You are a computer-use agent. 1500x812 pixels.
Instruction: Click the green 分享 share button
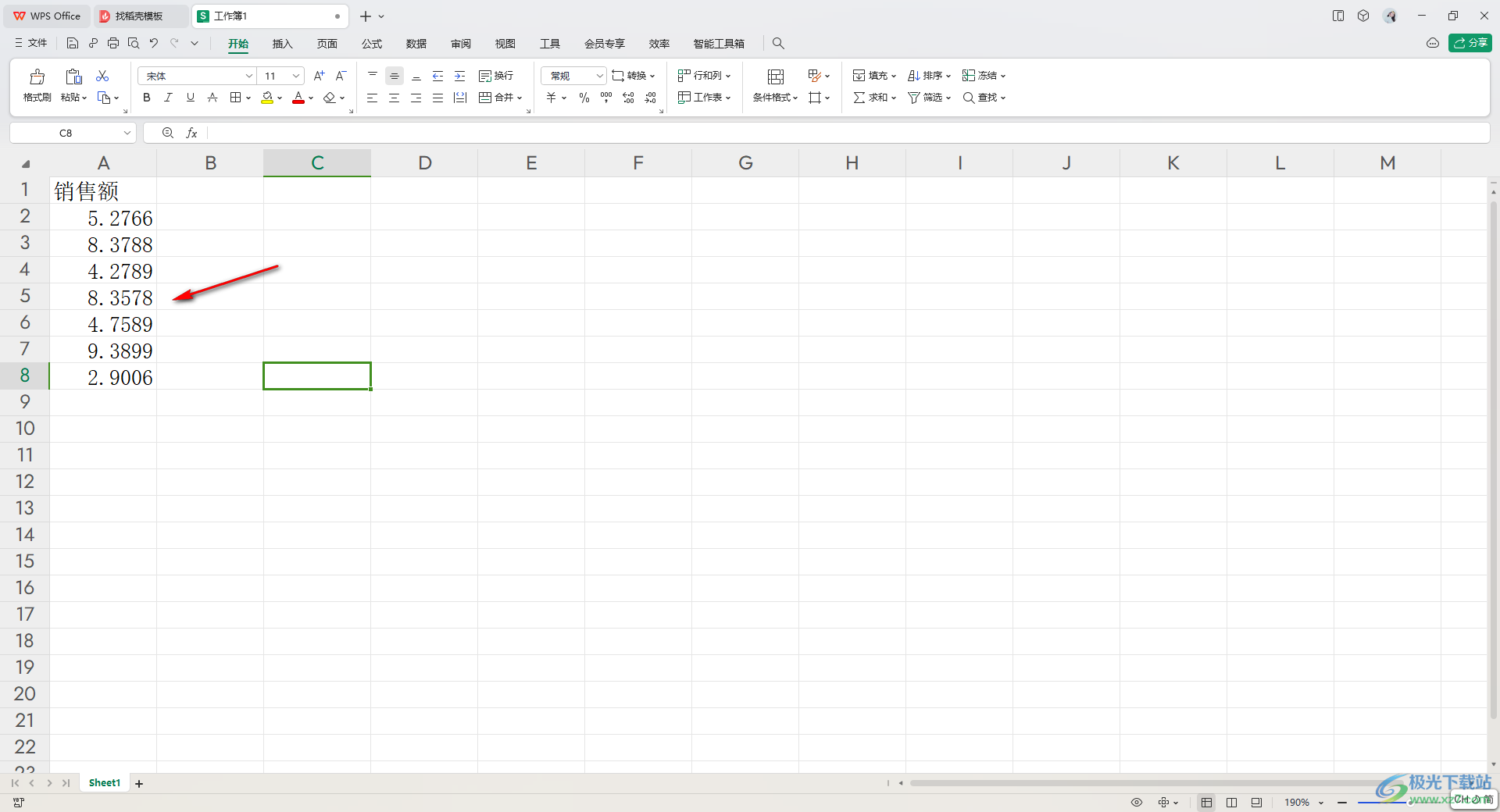[1470, 43]
